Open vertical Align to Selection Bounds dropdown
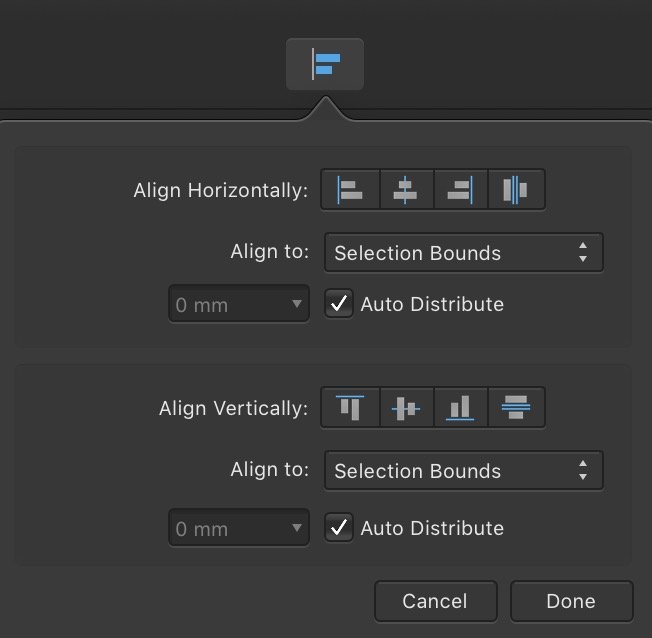 click(464, 471)
